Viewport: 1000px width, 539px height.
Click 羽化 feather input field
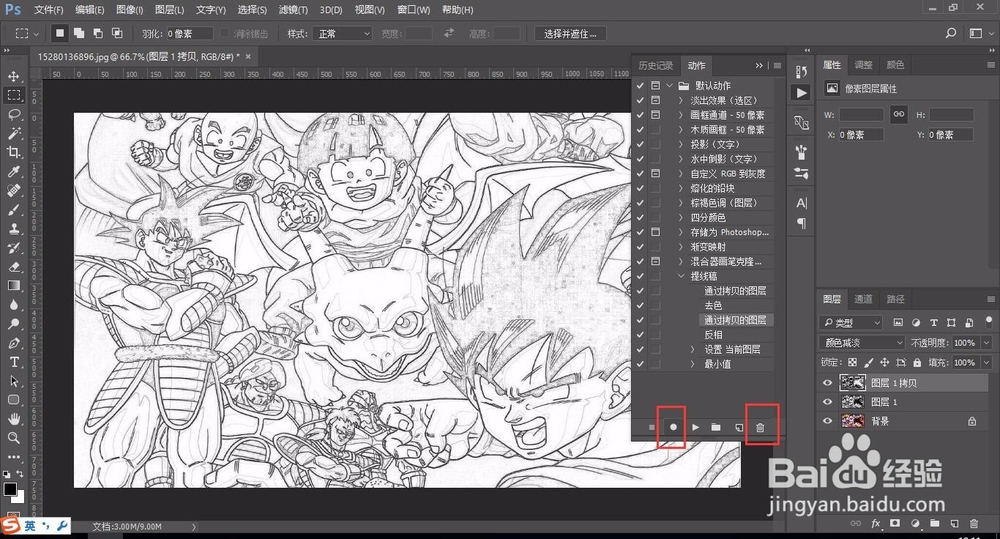(x=189, y=33)
